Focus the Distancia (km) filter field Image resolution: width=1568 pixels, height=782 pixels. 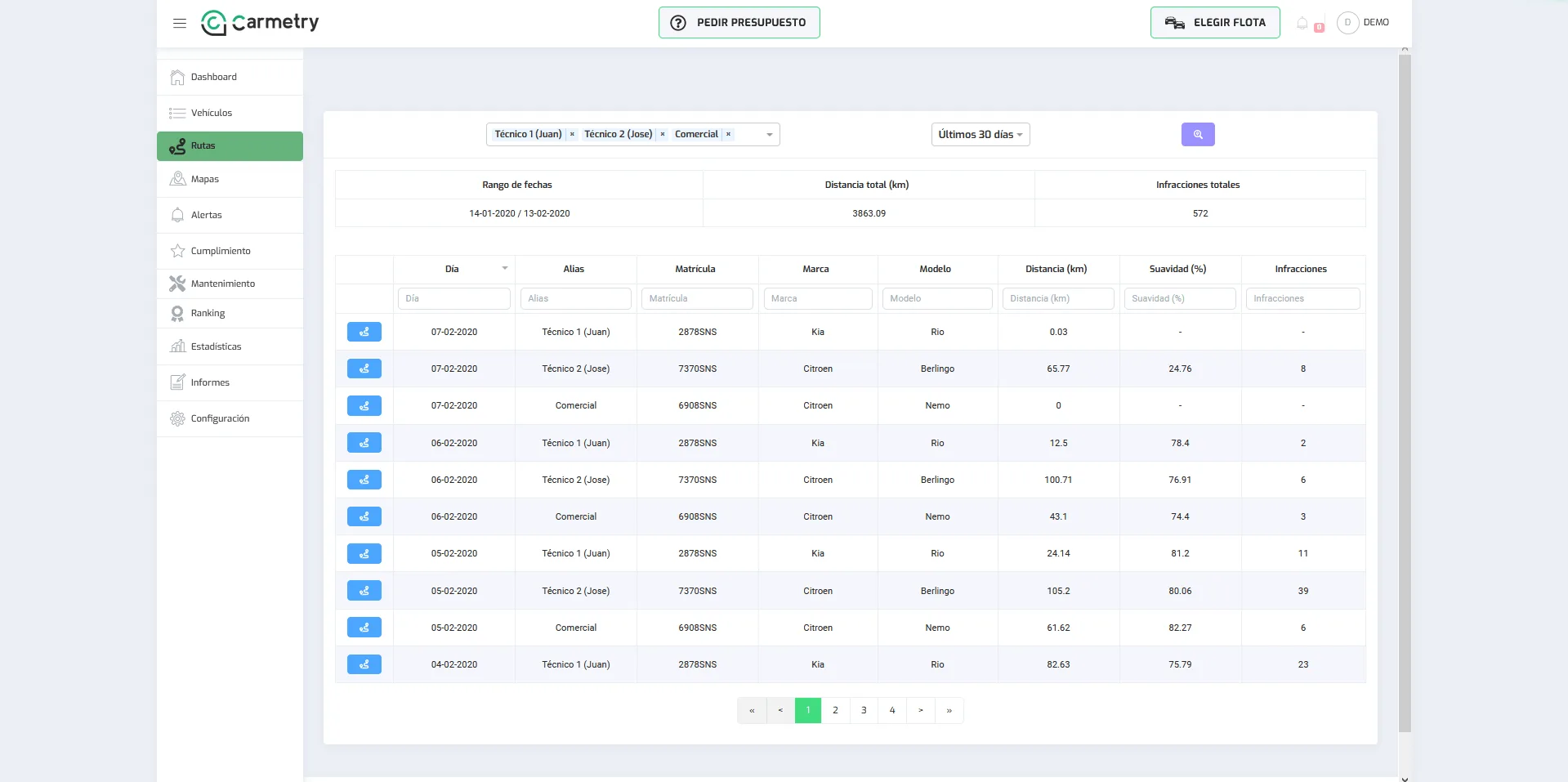click(x=1058, y=298)
